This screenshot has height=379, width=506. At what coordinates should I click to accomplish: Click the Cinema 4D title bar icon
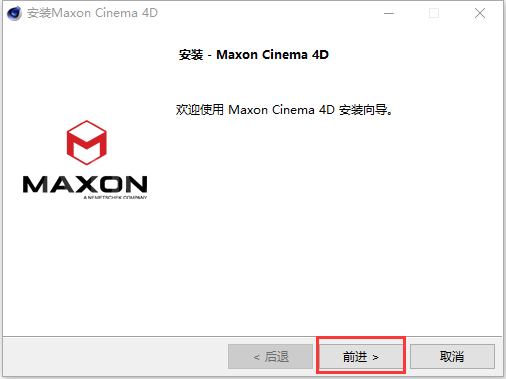(14, 13)
